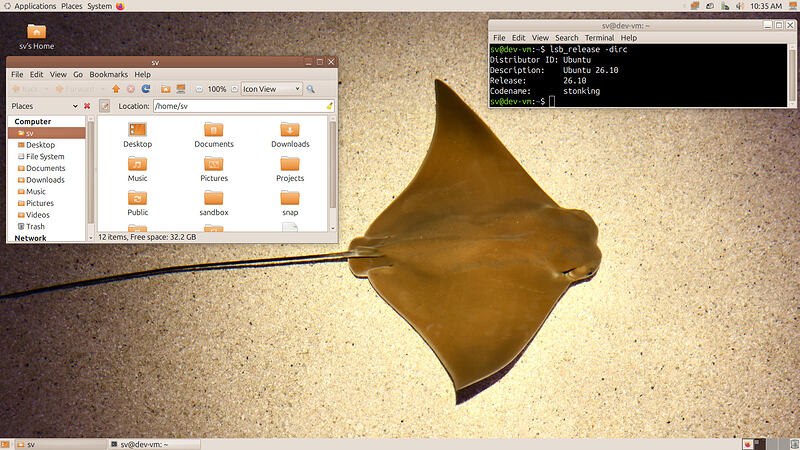Viewport: 800px width, 450px height.
Task: Click the Home folder toolbar icon
Action: coord(165,89)
